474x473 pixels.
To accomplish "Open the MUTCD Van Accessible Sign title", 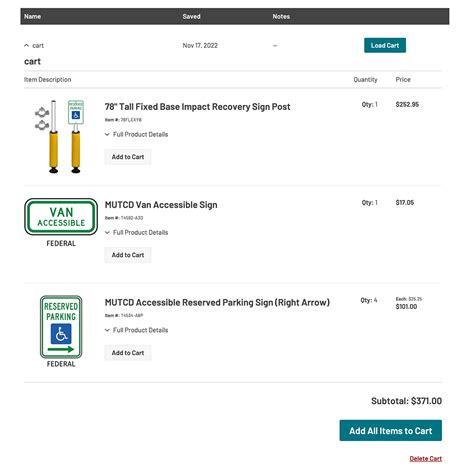I will (x=161, y=205).
